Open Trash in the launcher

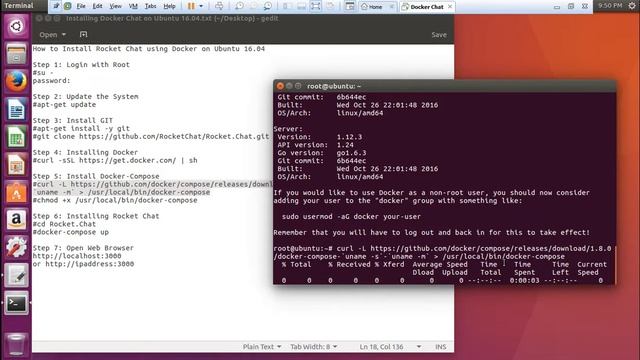(x=16, y=344)
